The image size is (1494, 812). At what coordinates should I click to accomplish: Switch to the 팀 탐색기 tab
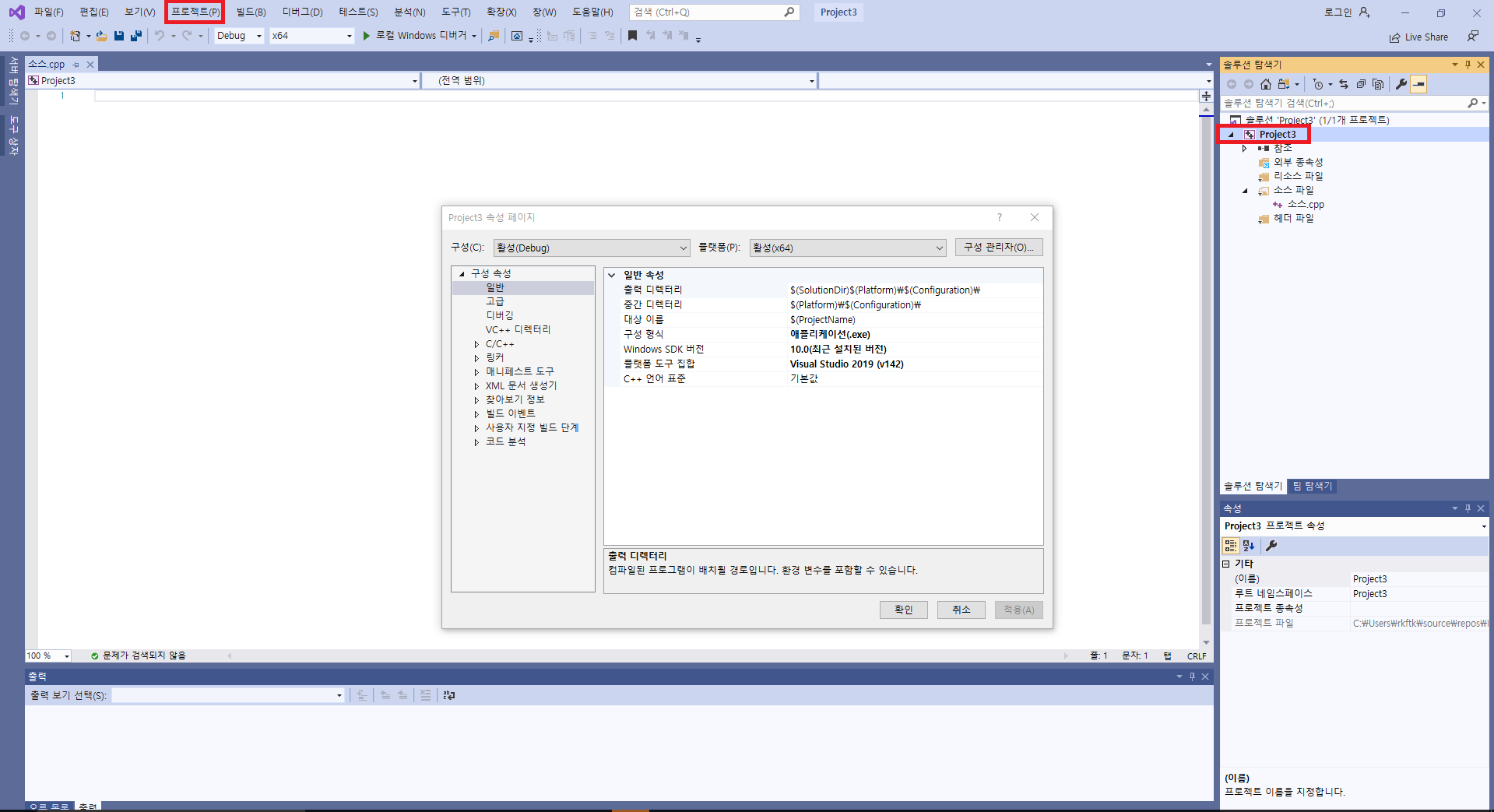(1313, 486)
